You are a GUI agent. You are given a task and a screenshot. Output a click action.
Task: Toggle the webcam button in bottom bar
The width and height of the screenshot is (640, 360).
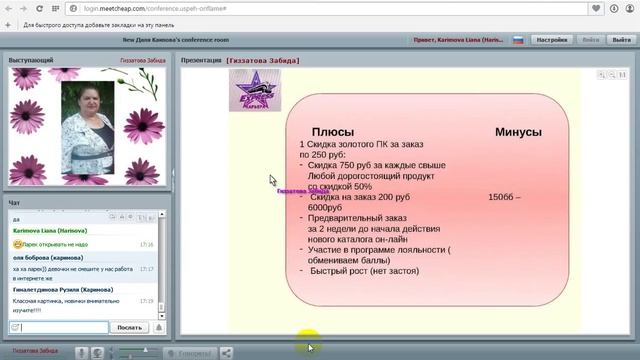pyautogui.click(x=97, y=353)
